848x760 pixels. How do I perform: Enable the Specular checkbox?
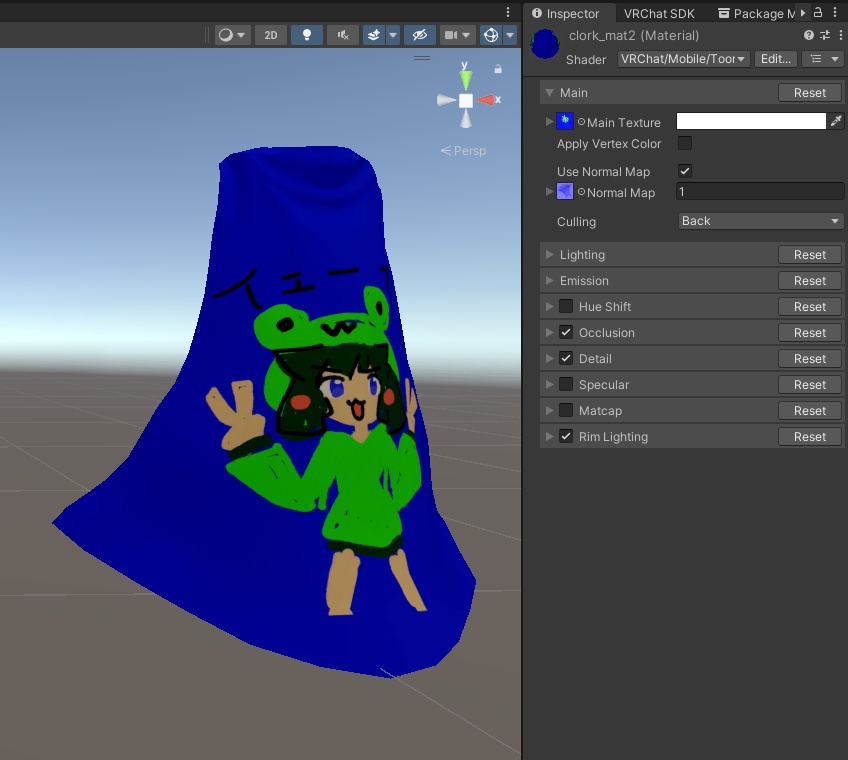click(x=566, y=384)
